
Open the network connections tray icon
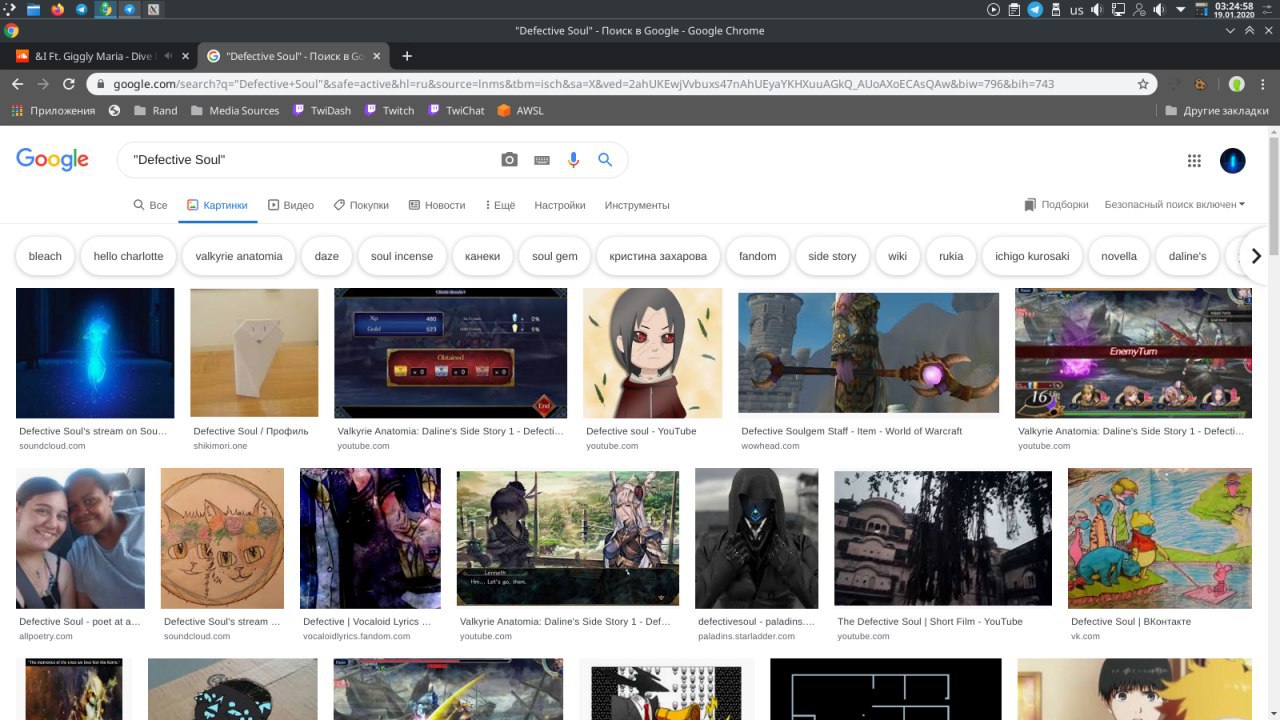point(1119,9)
